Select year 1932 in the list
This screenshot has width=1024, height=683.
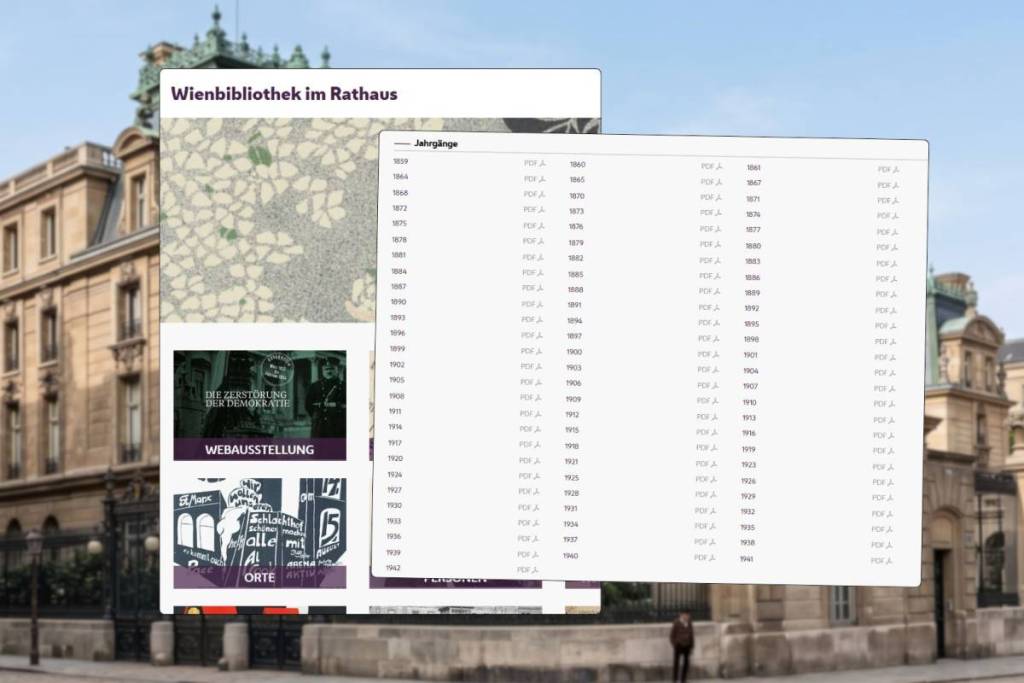[748, 512]
